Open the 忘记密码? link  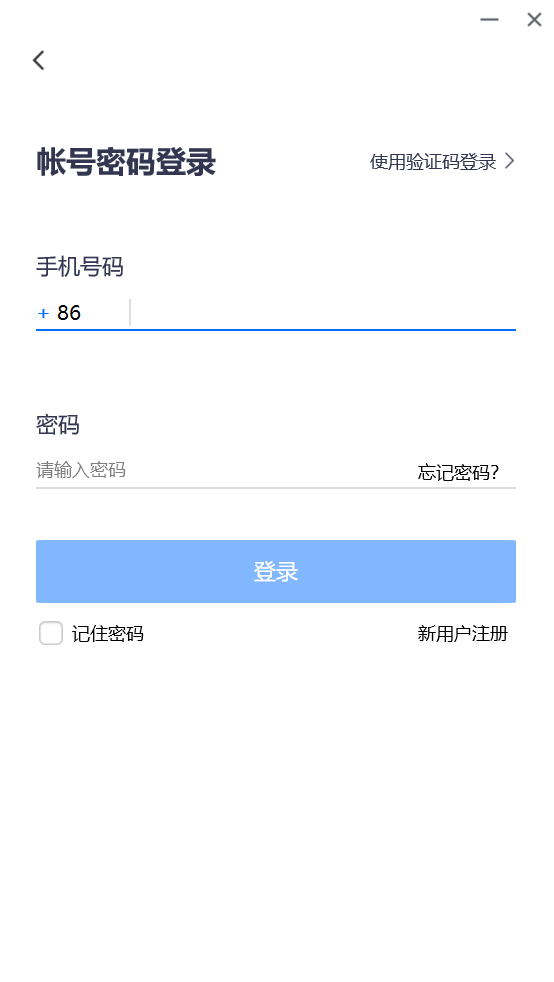pos(458,472)
